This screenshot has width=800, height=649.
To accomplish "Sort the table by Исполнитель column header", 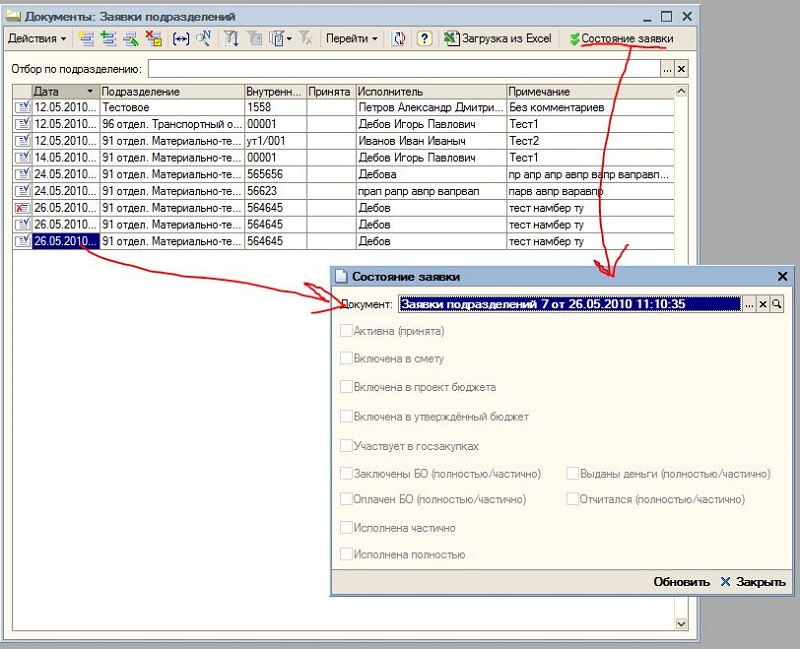I will (x=430, y=91).
